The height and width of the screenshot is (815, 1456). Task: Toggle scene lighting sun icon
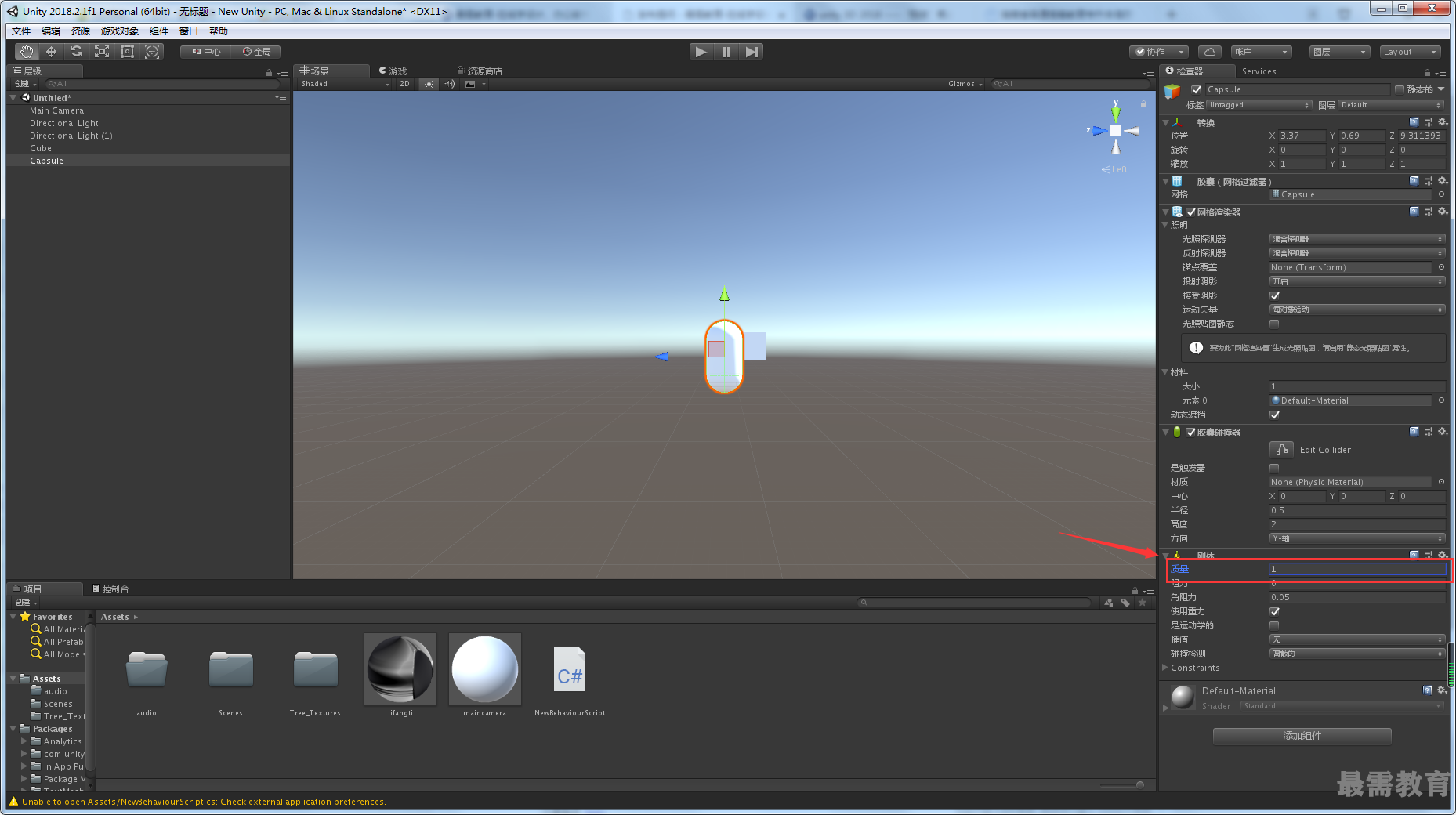click(x=429, y=84)
